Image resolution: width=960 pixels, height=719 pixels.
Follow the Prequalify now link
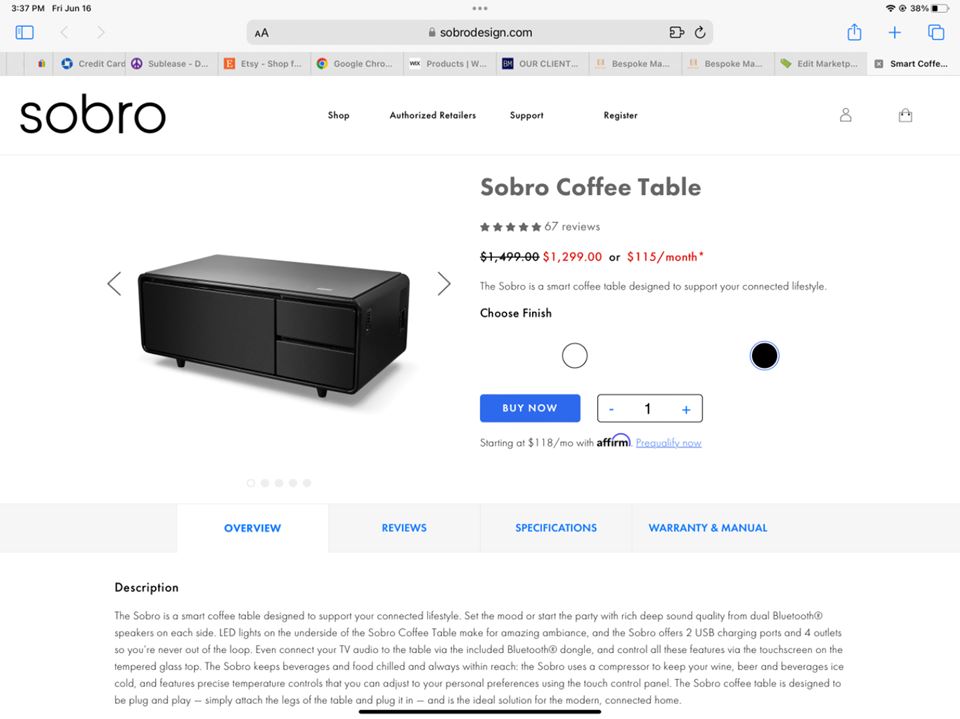click(668, 443)
